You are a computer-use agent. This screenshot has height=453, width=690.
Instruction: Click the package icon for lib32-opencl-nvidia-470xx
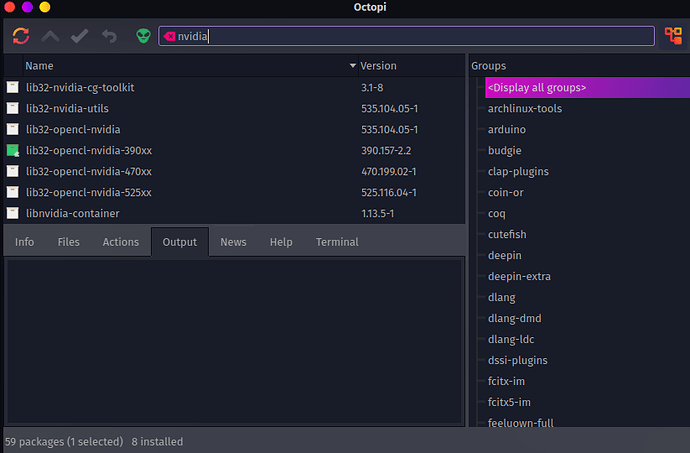pos(13,171)
